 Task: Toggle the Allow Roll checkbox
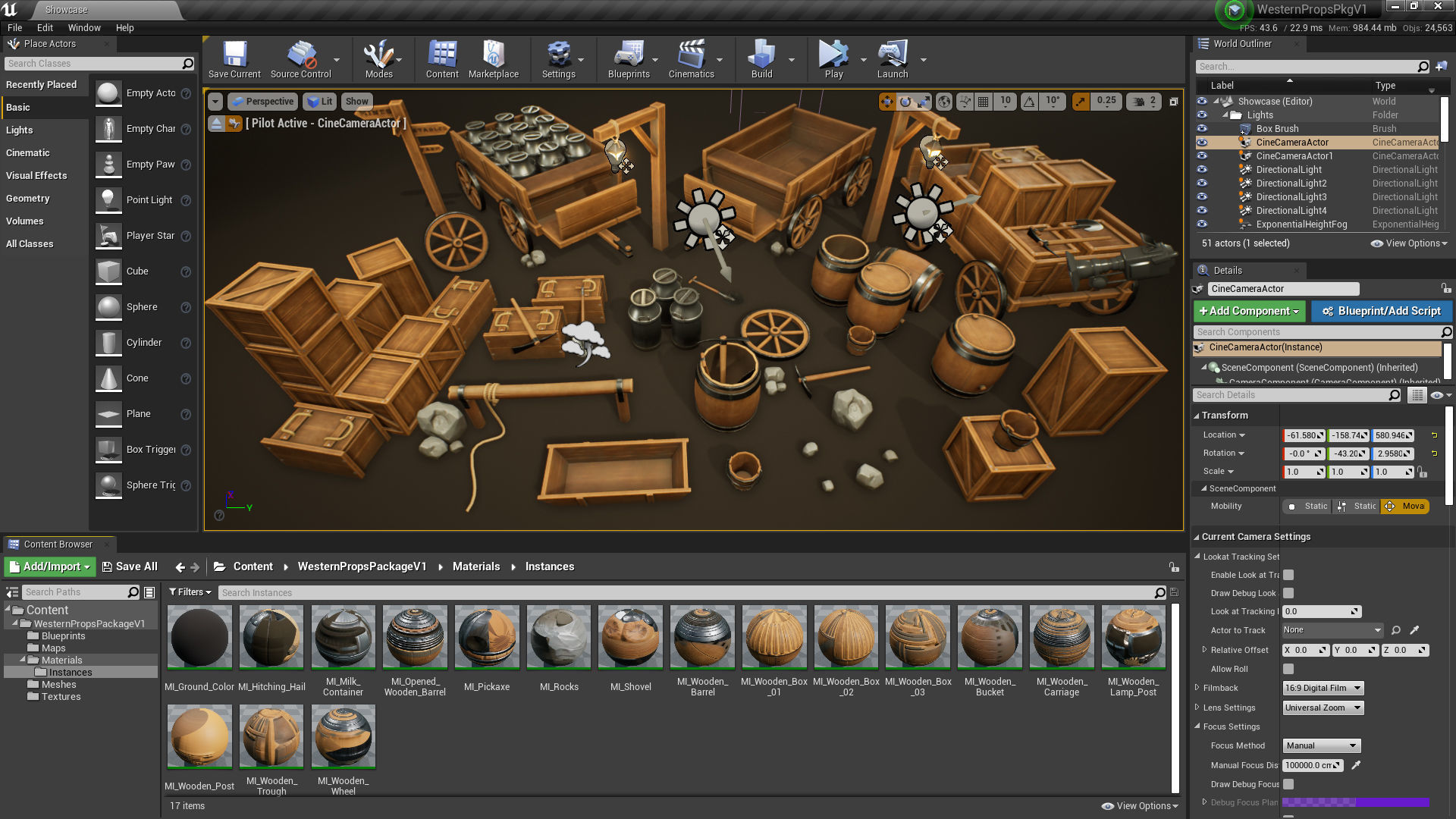pyautogui.click(x=1288, y=669)
